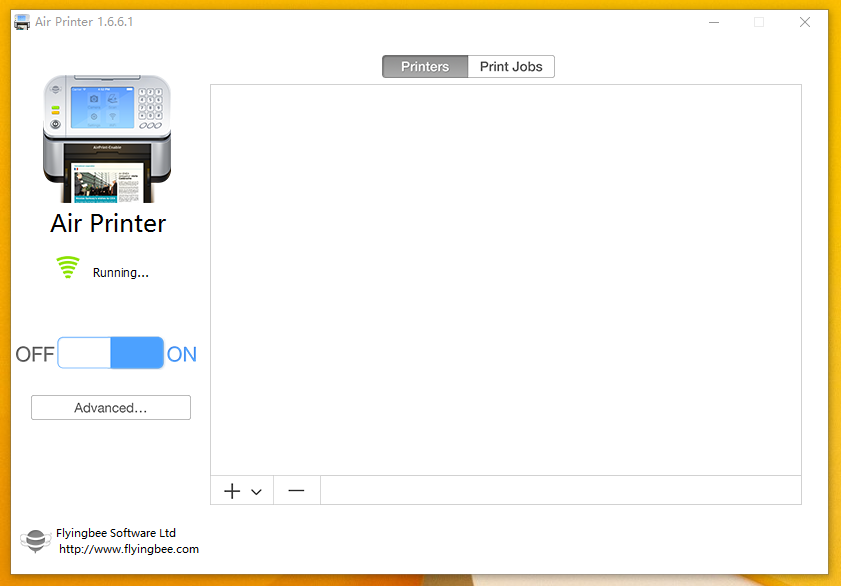Click the Running... status text
This screenshot has height=586, width=841.
point(121,273)
